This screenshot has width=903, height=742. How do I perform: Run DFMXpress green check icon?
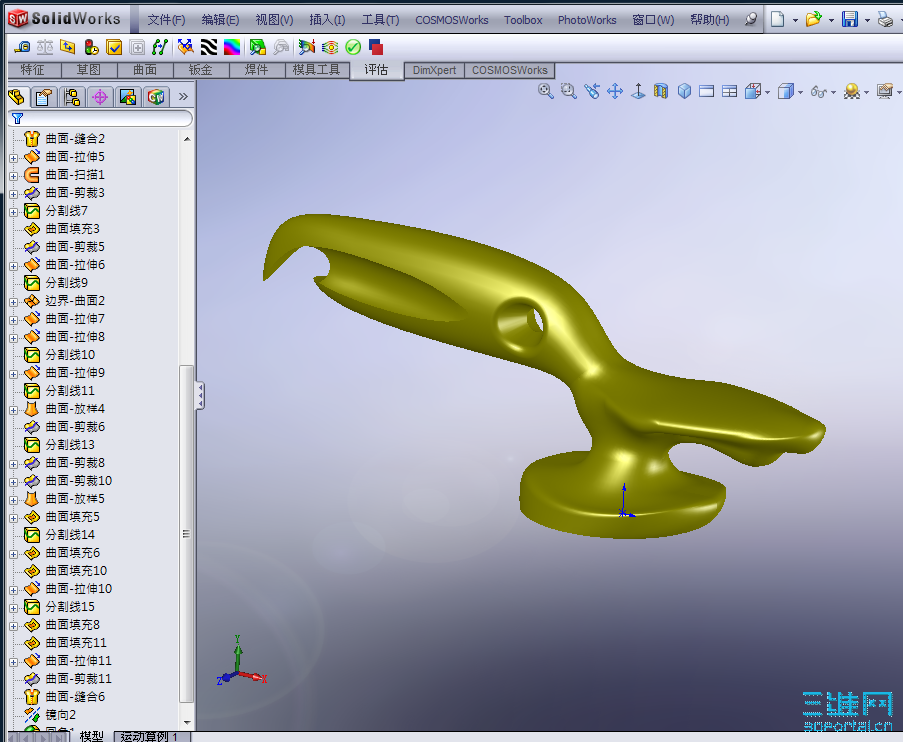coord(353,47)
